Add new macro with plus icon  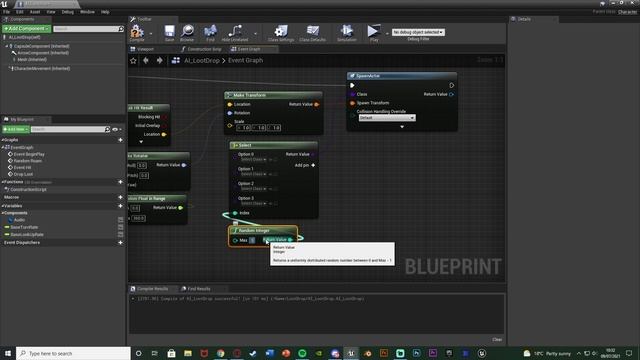click(x=120, y=197)
